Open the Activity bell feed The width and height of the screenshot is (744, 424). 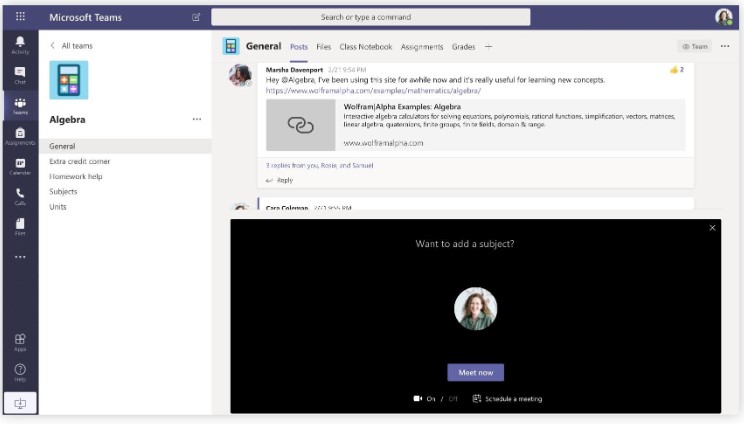coord(20,45)
